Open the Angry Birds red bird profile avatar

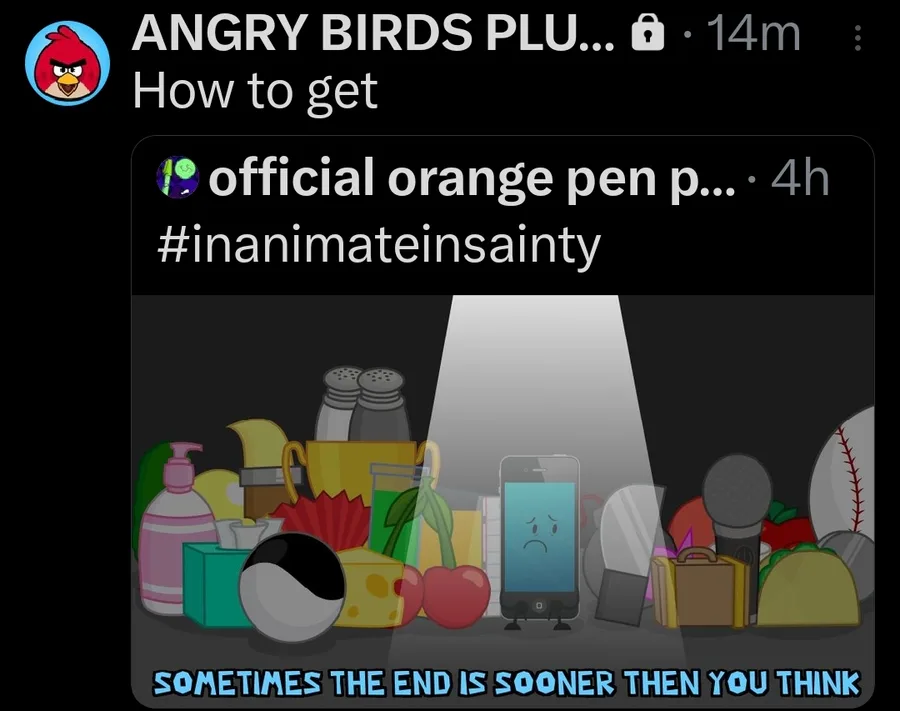click(67, 63)
